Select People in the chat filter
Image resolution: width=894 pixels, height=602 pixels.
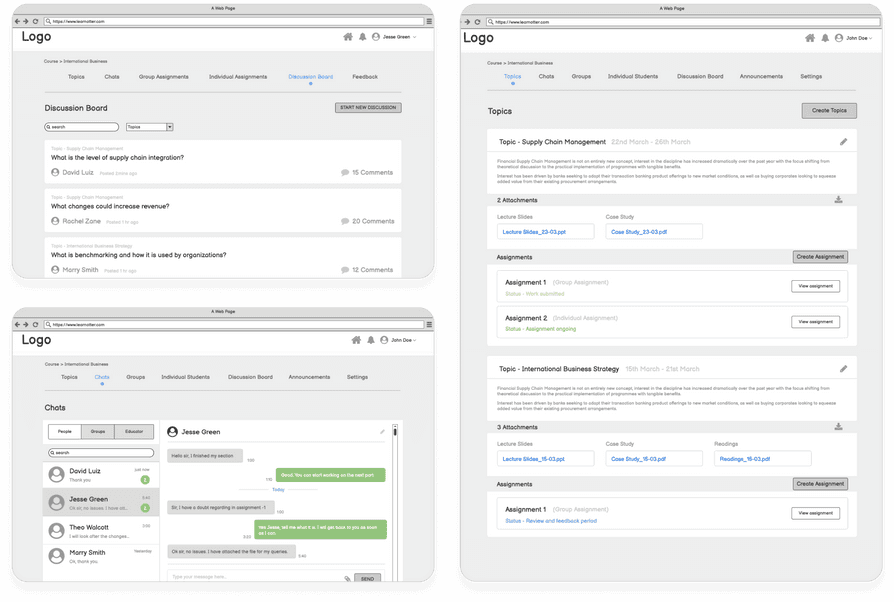click(64, 431)
